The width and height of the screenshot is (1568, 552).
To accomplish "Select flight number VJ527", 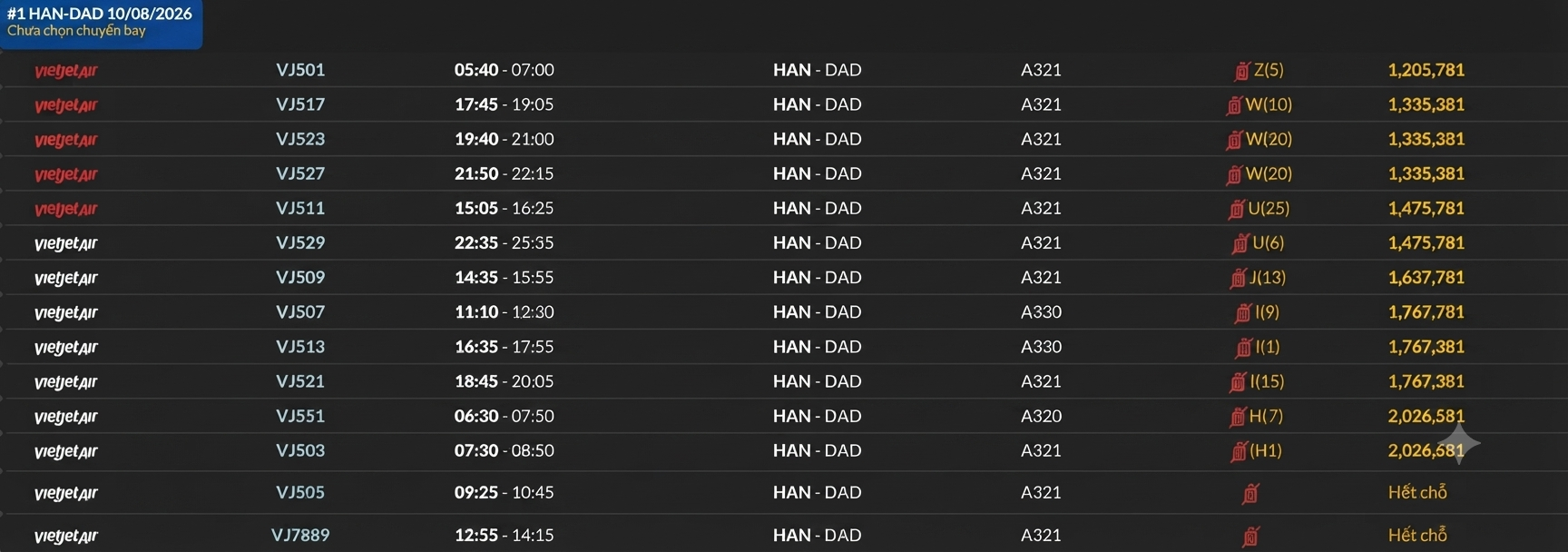I will (x=300, y=173).
